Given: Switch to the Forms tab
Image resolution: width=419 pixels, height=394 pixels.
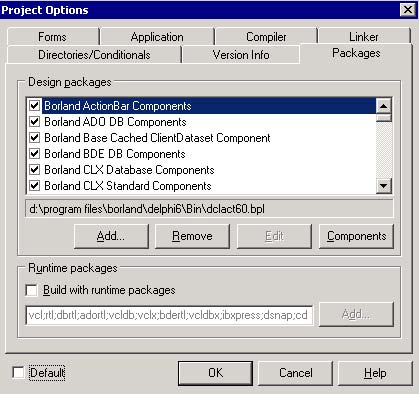Looking at the screenshot, I should [x=53, y=37].
